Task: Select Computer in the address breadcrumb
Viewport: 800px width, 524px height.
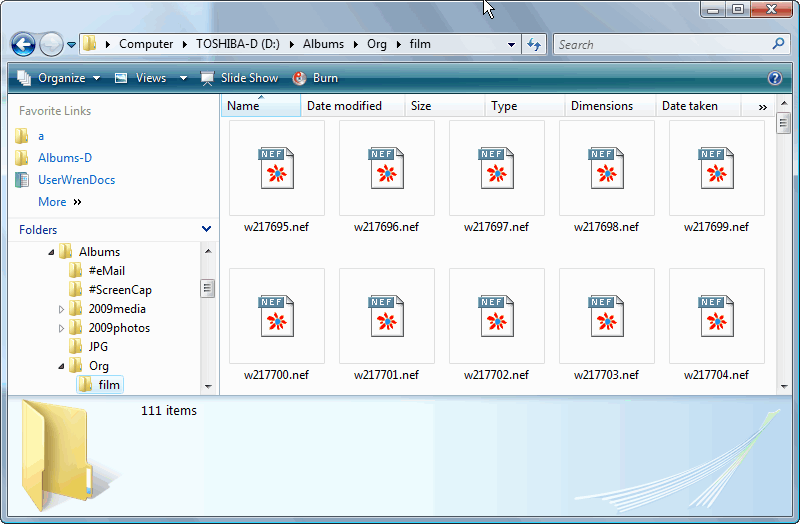Action: point(146,44)
